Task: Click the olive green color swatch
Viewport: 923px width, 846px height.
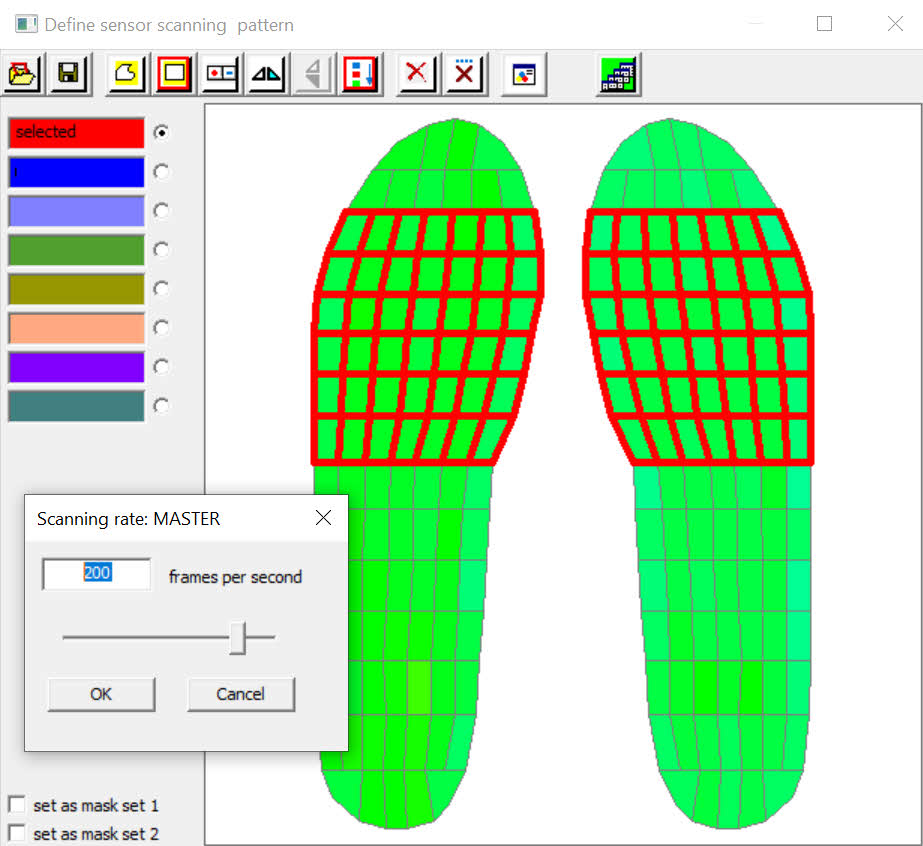Action: pyautogui.click(x=77, y=289)
